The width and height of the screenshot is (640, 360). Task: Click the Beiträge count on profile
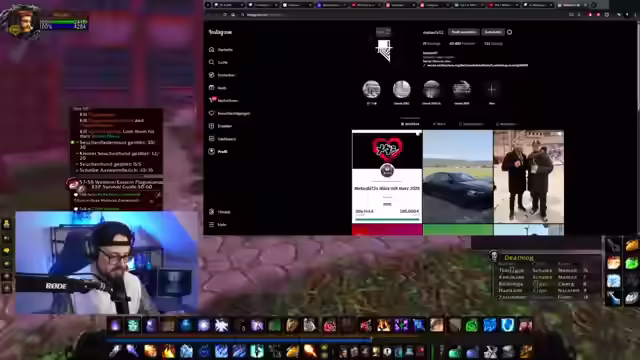[x=431, y=43]
